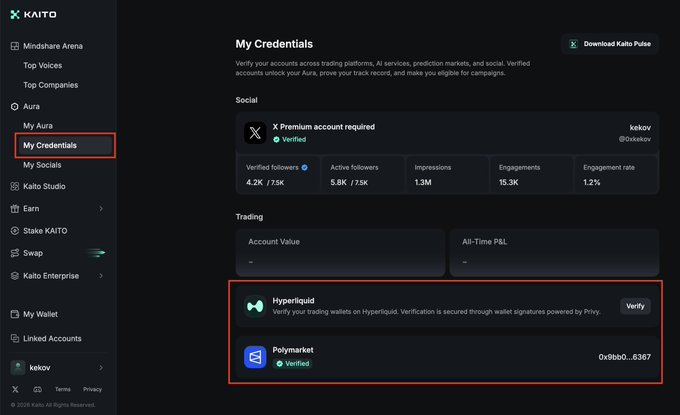Image resolution: width=680 pixels, height=415 pixels.
Task: Open Stake KAITO page
Action: point(45,231)
